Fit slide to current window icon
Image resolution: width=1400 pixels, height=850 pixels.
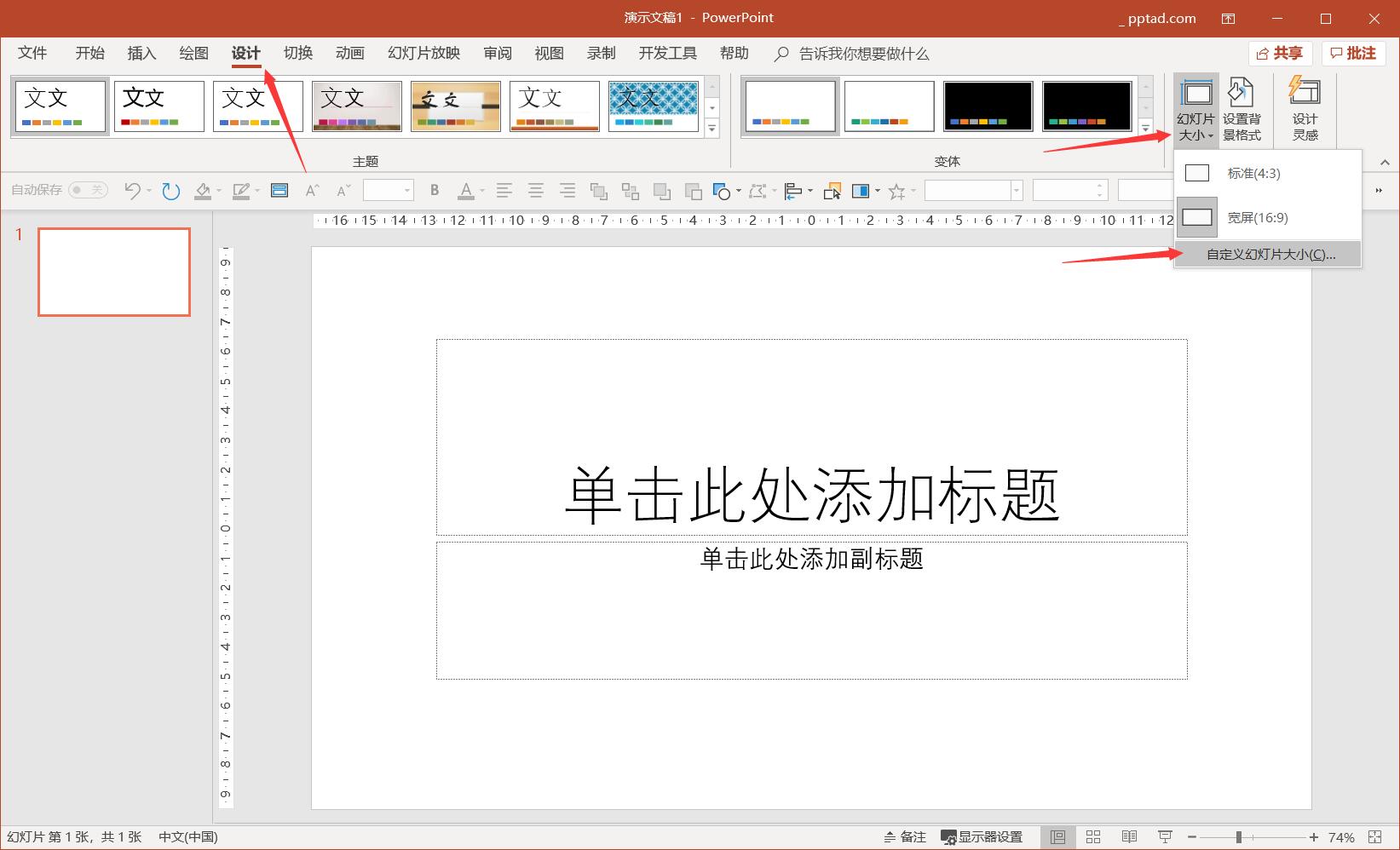click(1374, 837)
